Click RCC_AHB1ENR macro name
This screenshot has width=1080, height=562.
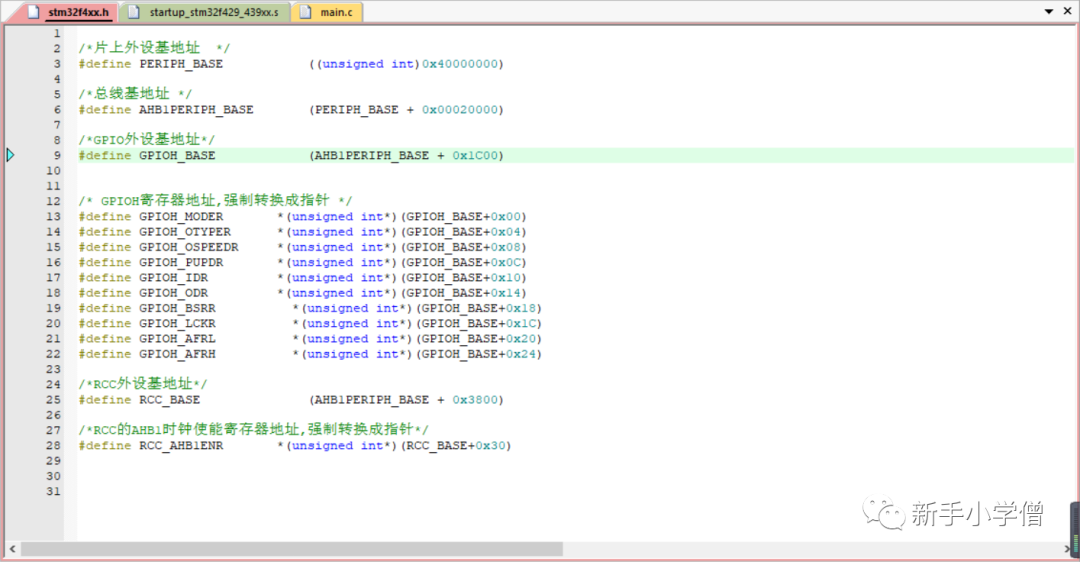point(181,446)
